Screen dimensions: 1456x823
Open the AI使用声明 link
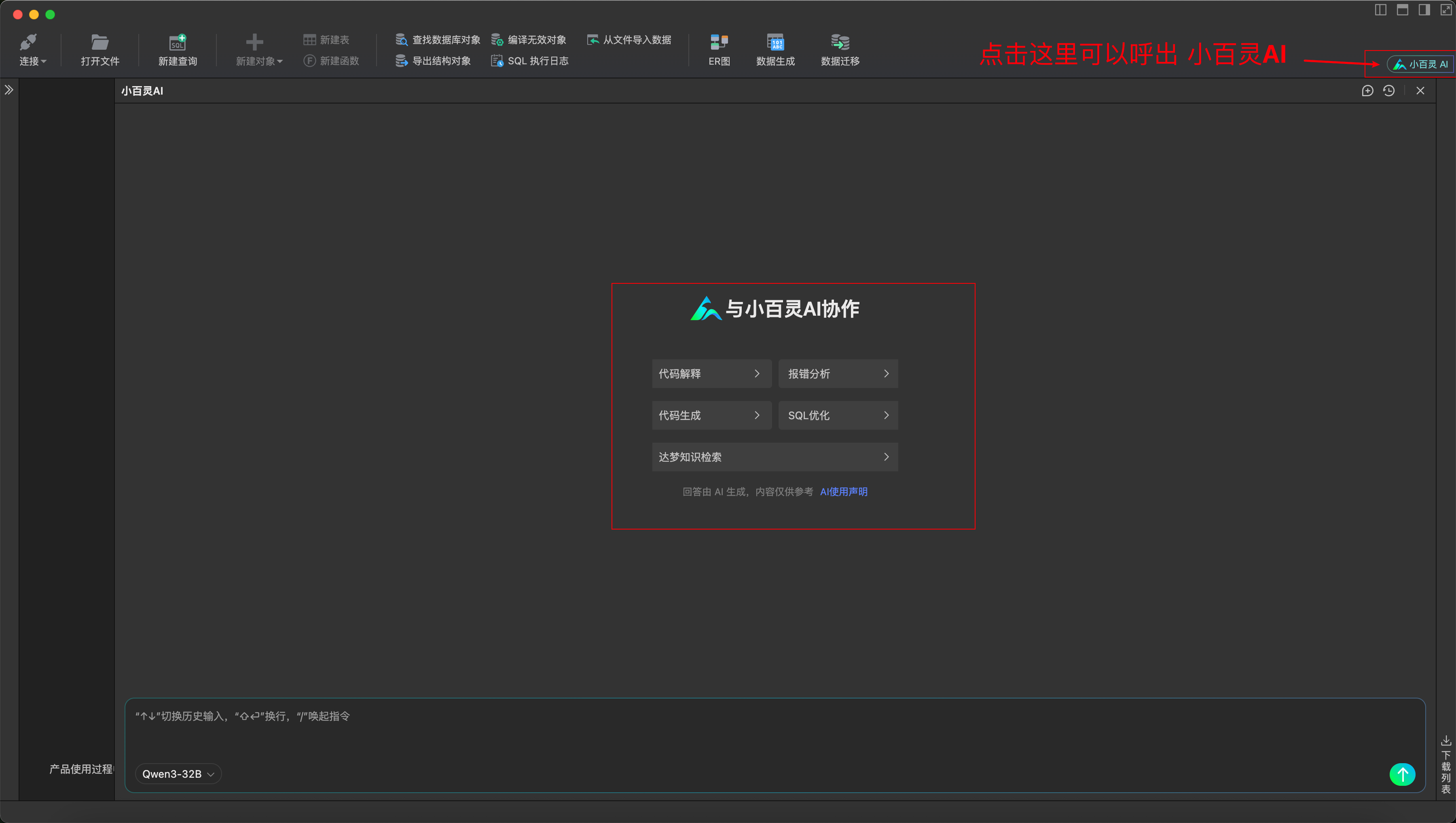(x=843, y=492)
